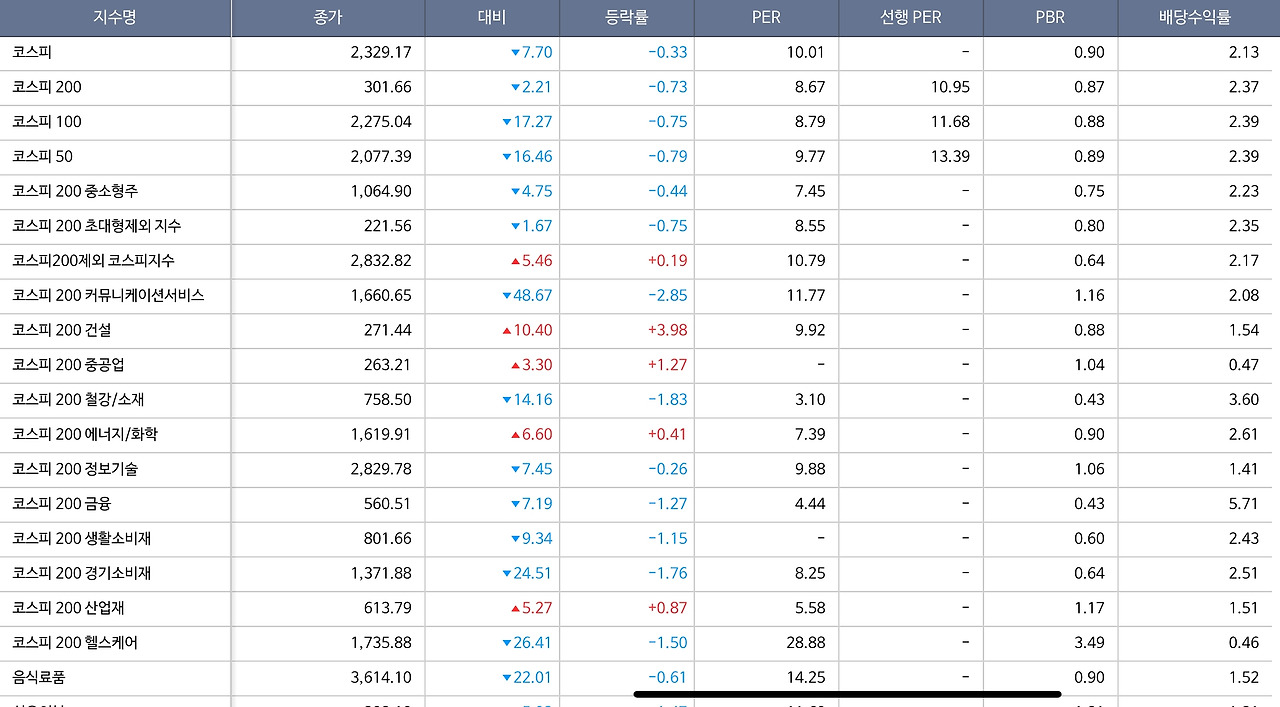Sort by the 종가 column header
This screenshot has height=707, width=1280.
tap(328, 17)
